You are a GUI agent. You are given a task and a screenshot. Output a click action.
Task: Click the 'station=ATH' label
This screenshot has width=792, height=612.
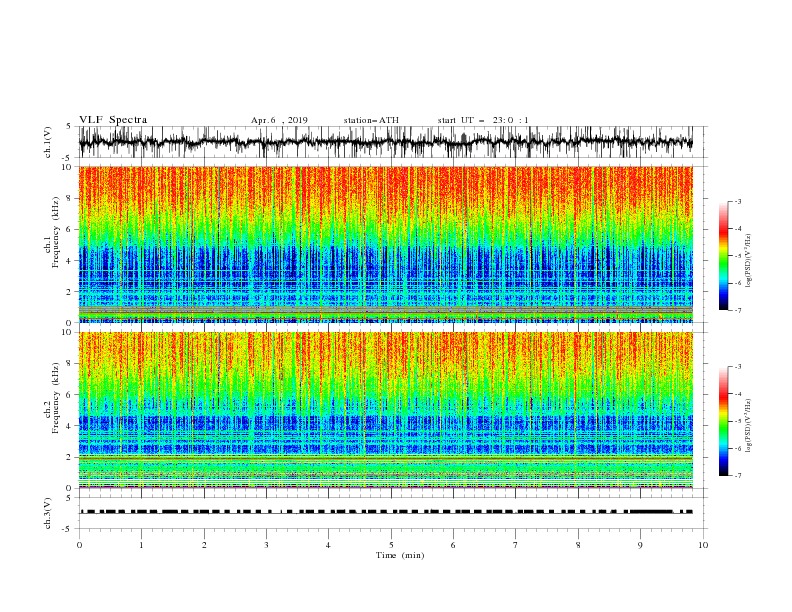[x=371, y=120]
